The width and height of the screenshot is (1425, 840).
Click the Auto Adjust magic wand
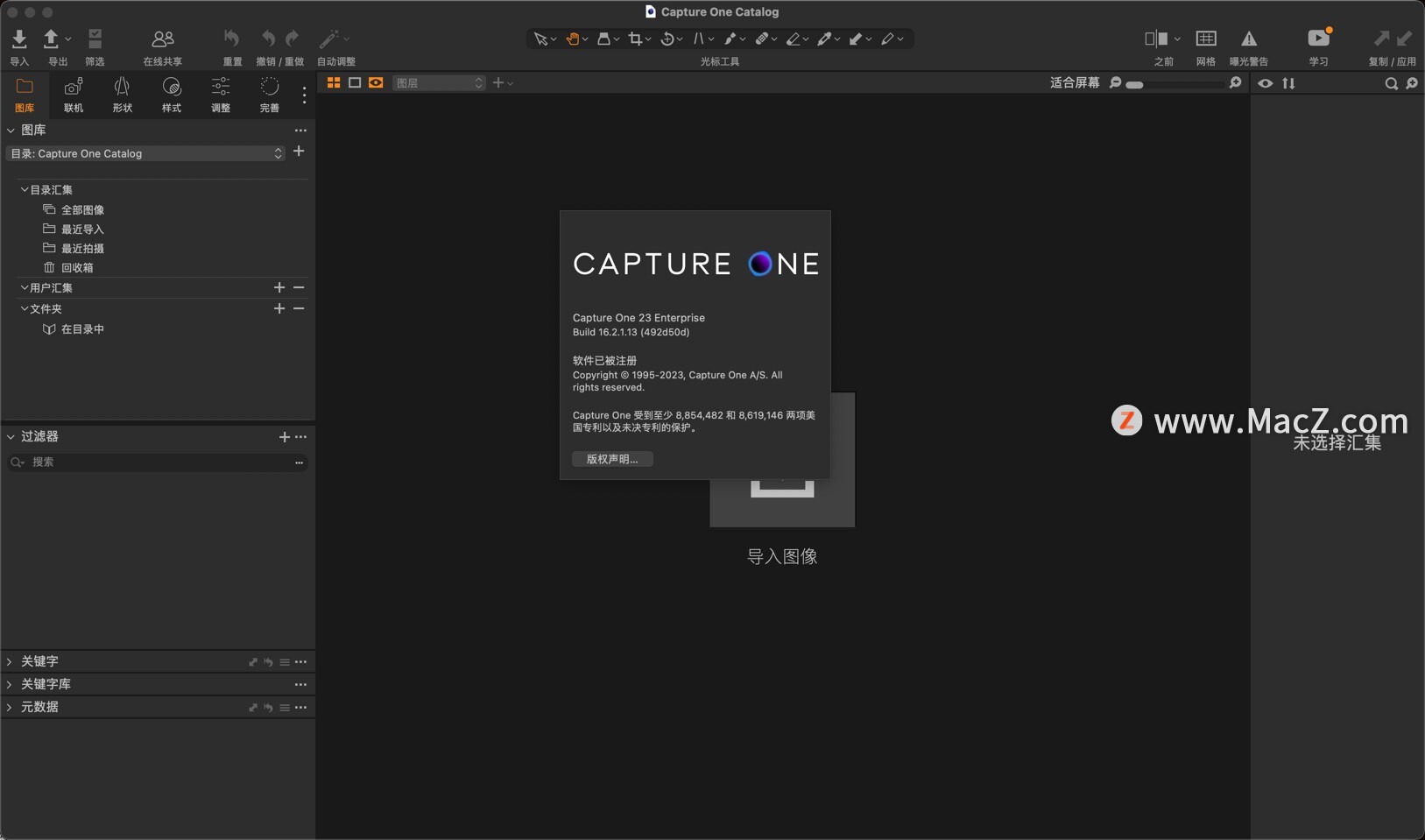pos(328,39)
